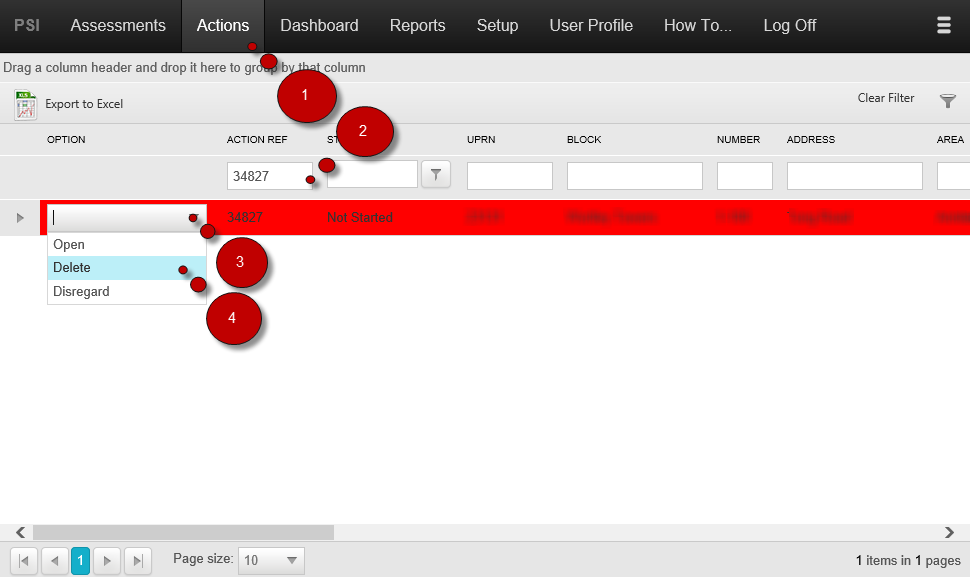Click the Clear Filter link
This screenshot has height=577, width=970.
885,98
